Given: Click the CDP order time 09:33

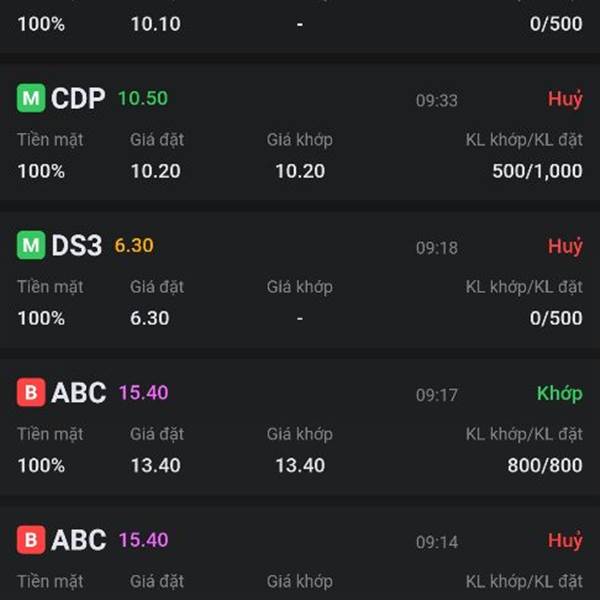Looking at the screenshot, I should tap(437, 100).
